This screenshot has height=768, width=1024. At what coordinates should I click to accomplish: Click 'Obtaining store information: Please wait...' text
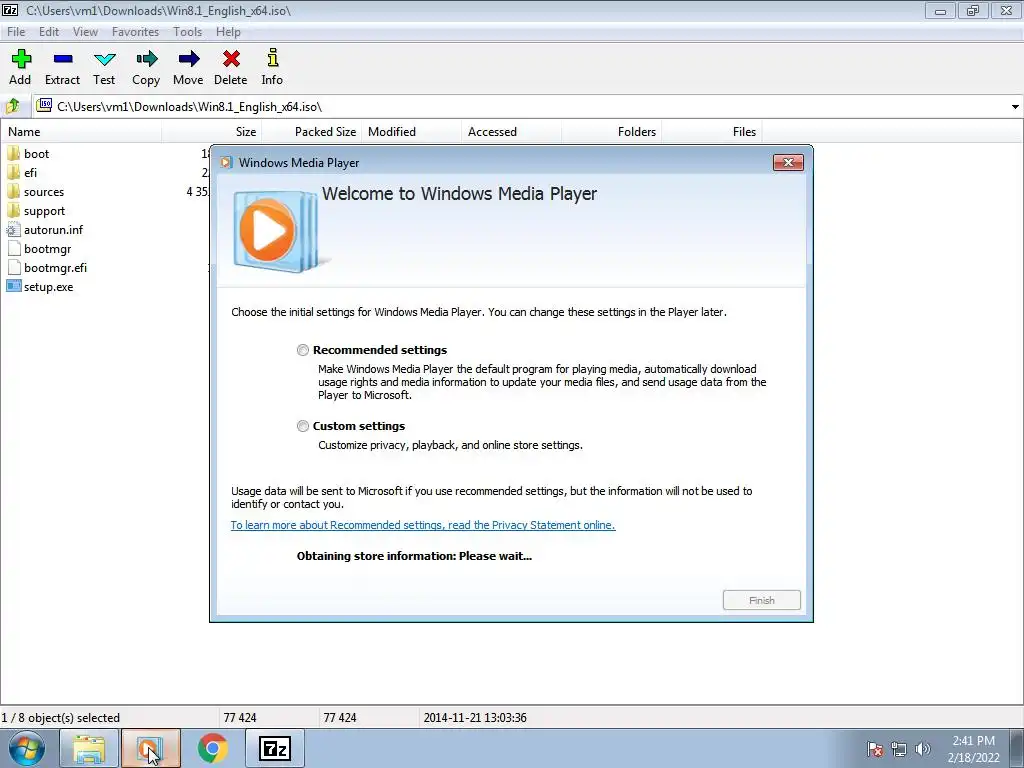[414, 556]
